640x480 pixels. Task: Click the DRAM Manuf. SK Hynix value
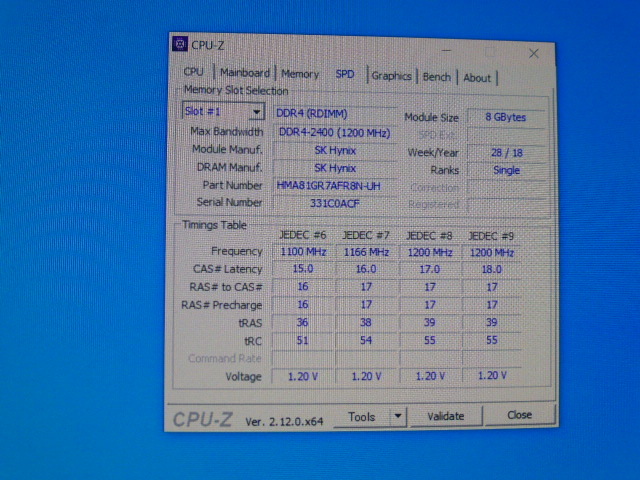(x=335, y=168)
